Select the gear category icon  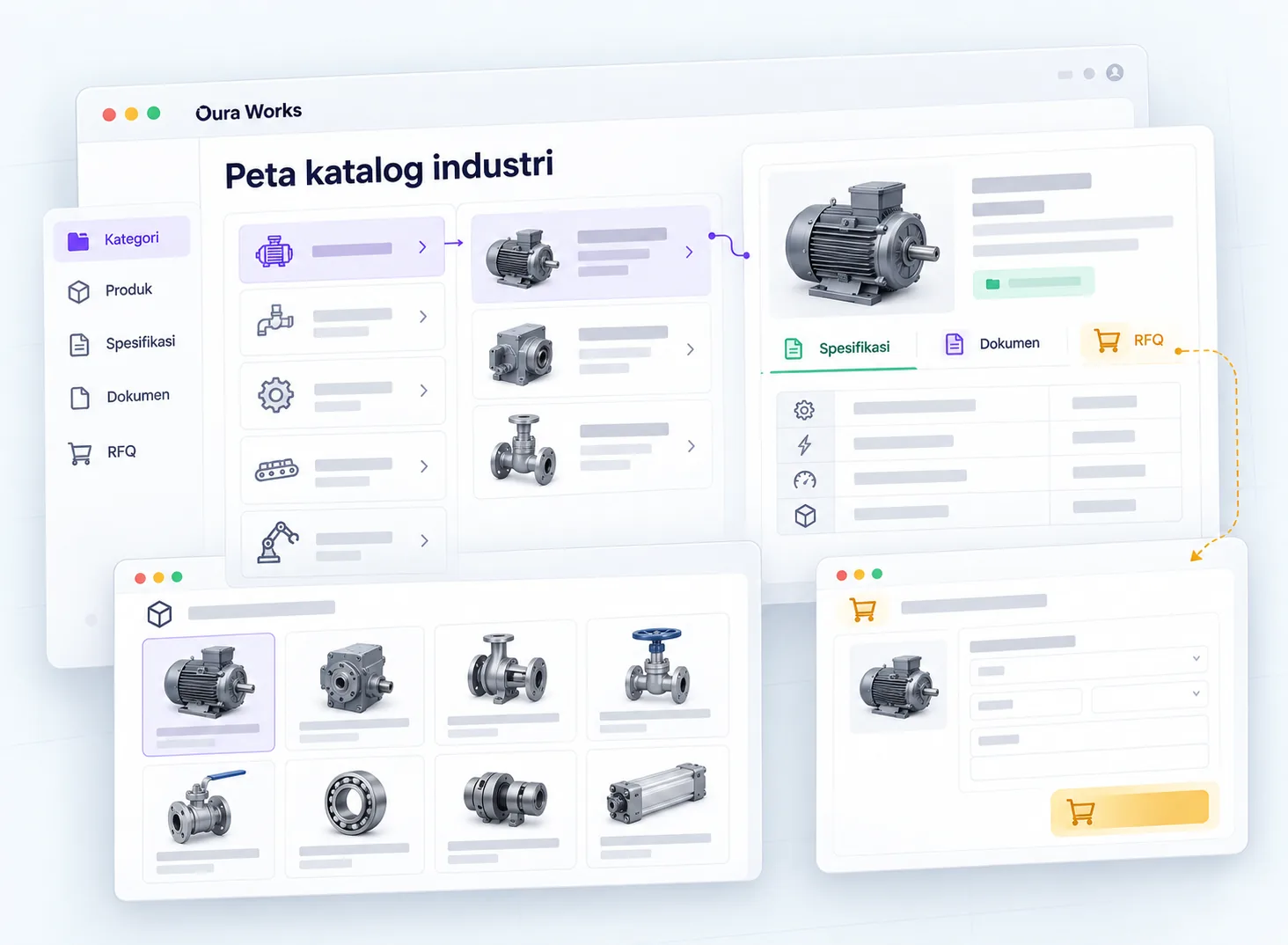[275, 395]
